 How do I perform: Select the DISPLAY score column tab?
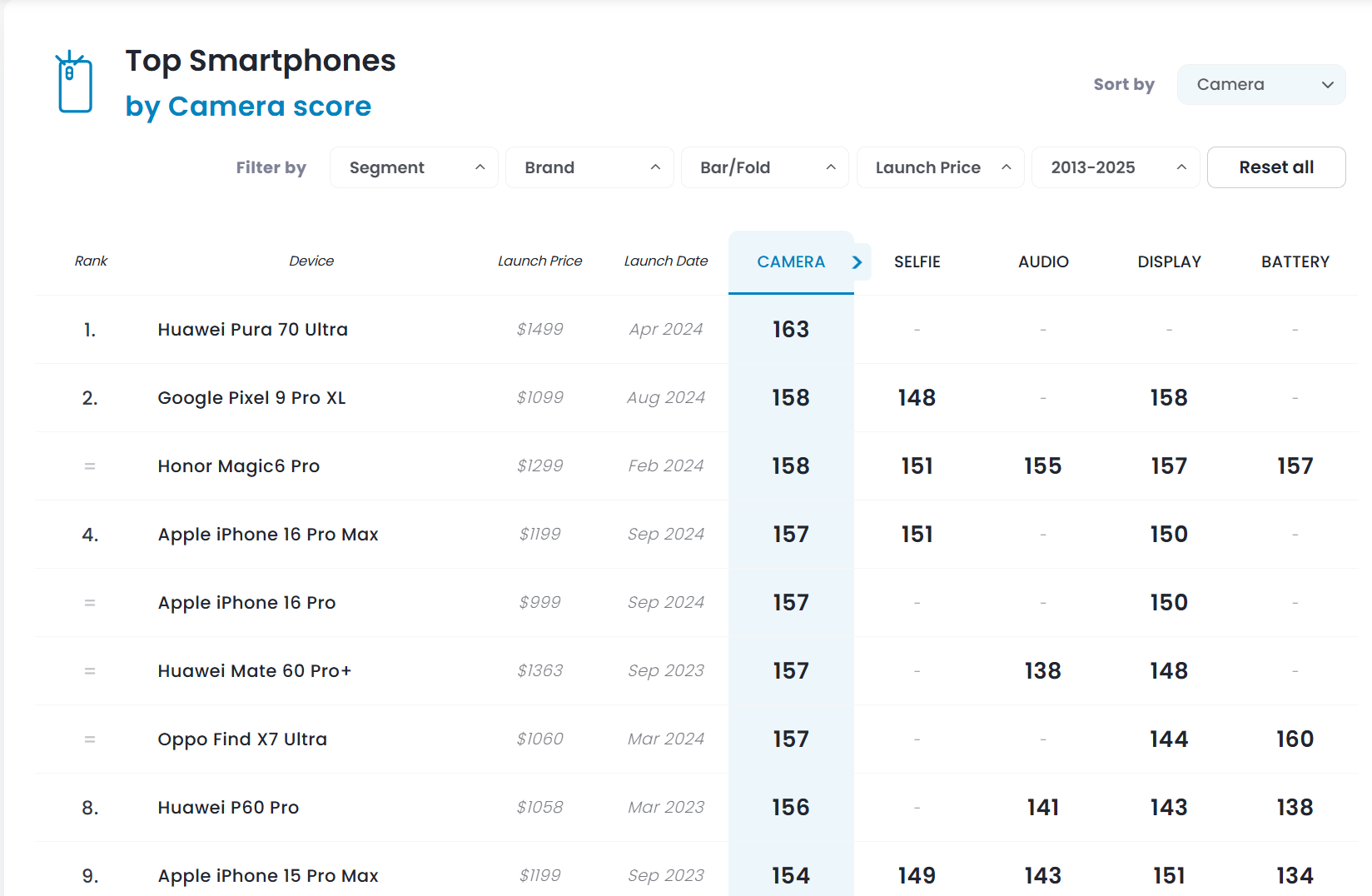[x=1169, y=262]
